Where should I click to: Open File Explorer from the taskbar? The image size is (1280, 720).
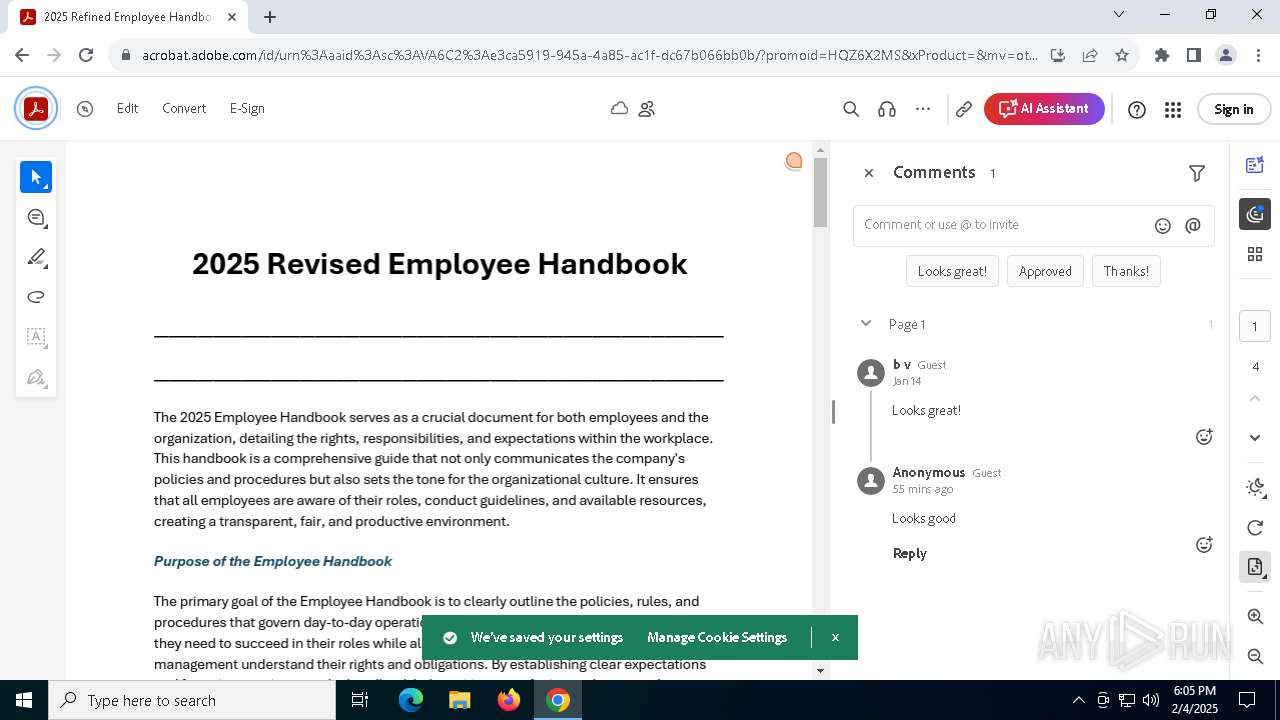tap(460, 700)
